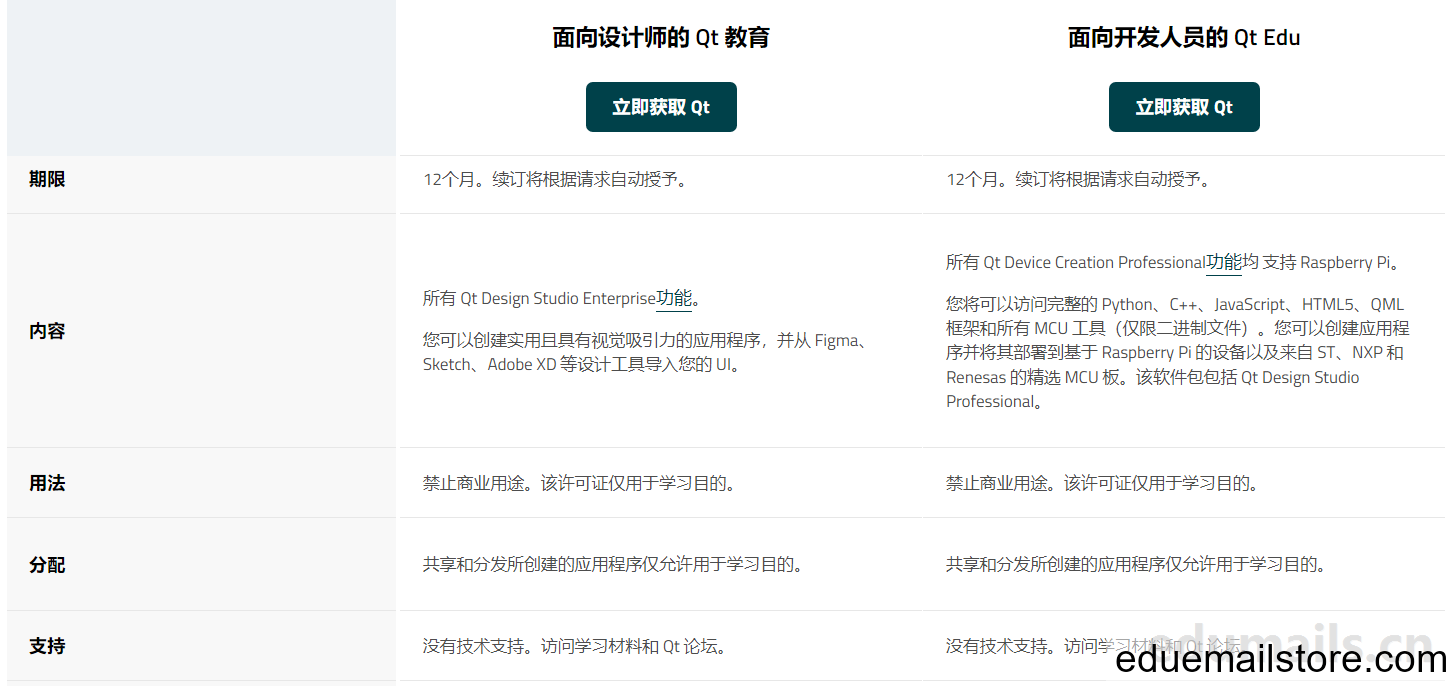
Task: Click 所有 Qt Design Studio Enterprise text
Action: click(x=539, y=298)
